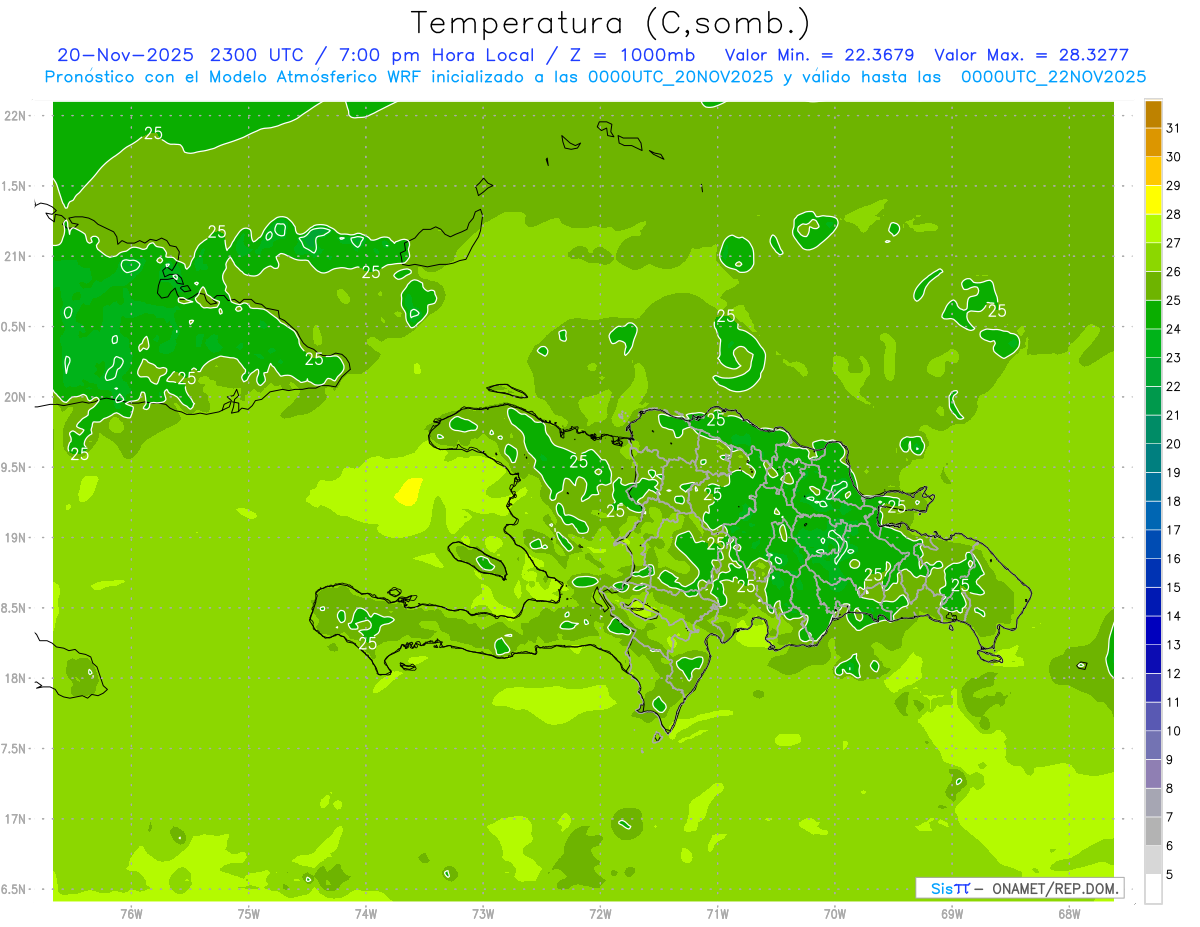This screenshot has width=1200, height=927.
Task: Click the legend swatch between 19 and 20
Action: click(x=1153, y=458)
